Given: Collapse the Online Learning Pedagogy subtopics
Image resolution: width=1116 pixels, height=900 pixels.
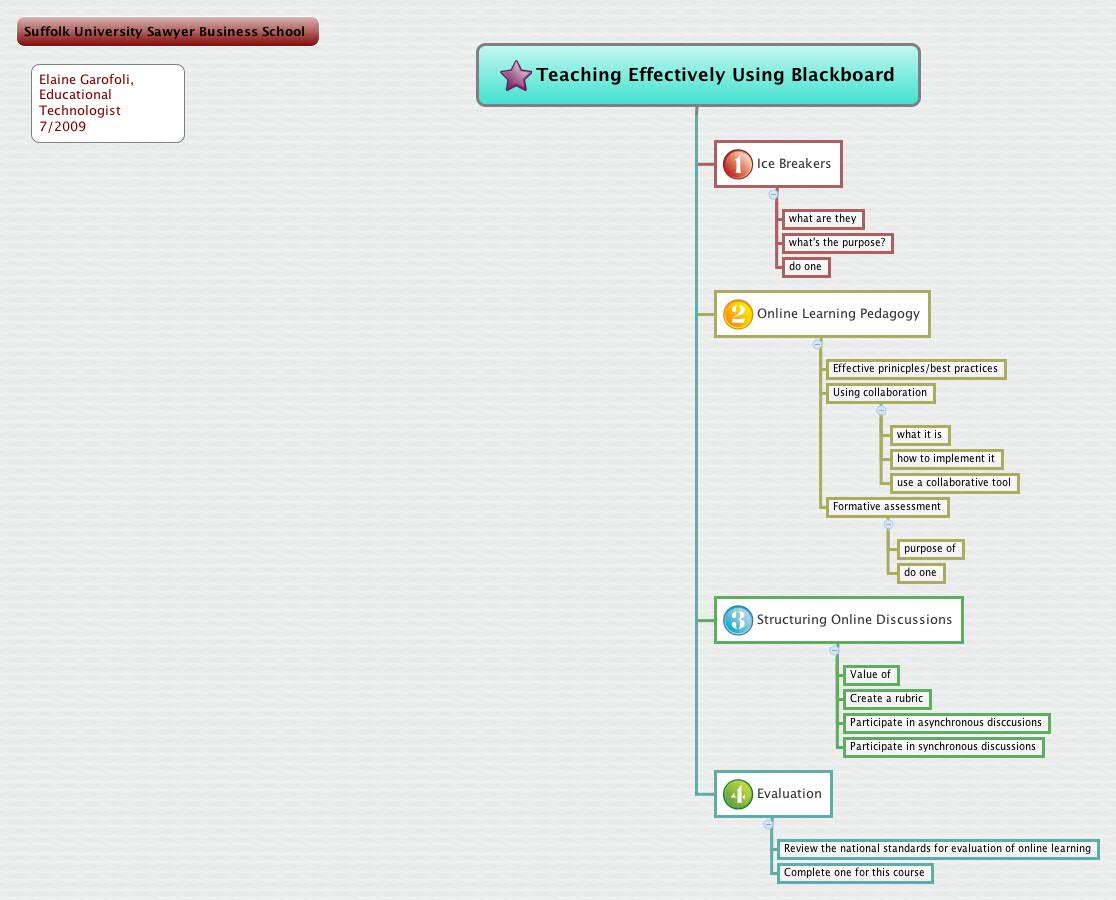Looking at the screenshot, I should pyautogui.click(x=818, y=344).
